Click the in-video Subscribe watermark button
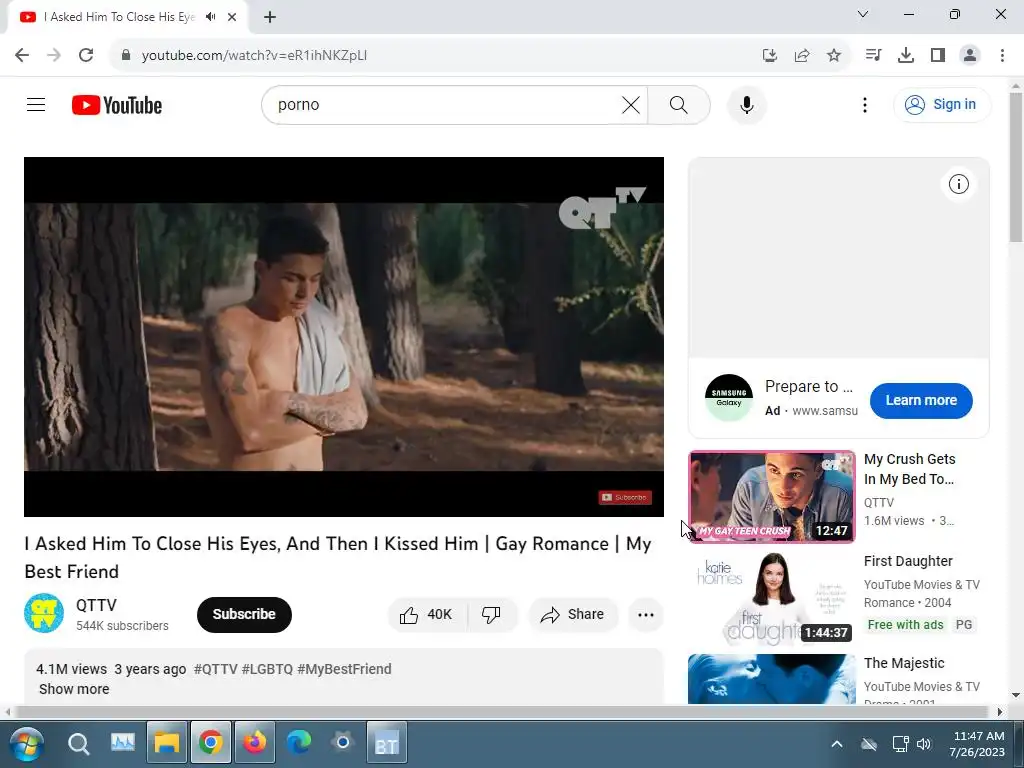This screenshot has width=1024, height=768. click(x=625, y=498)
